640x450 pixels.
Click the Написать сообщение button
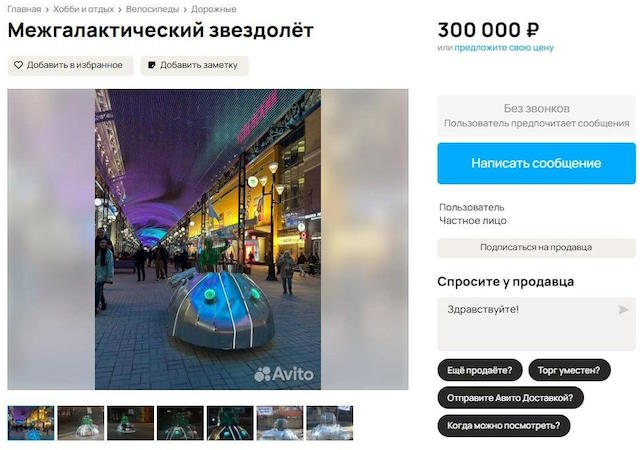coord(536,163)
